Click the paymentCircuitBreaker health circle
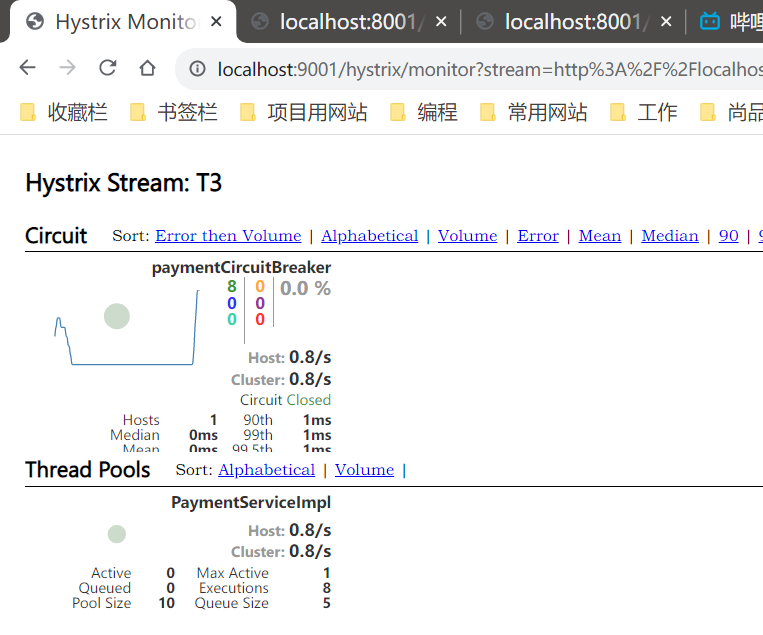 117,316
